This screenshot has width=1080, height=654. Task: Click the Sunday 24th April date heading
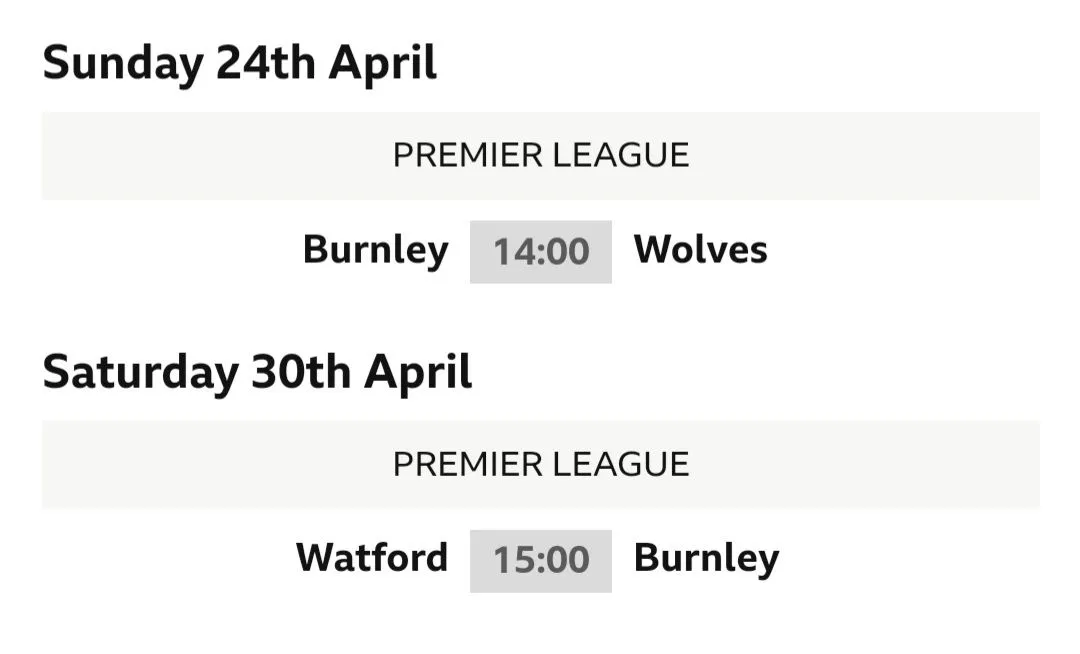240,64
